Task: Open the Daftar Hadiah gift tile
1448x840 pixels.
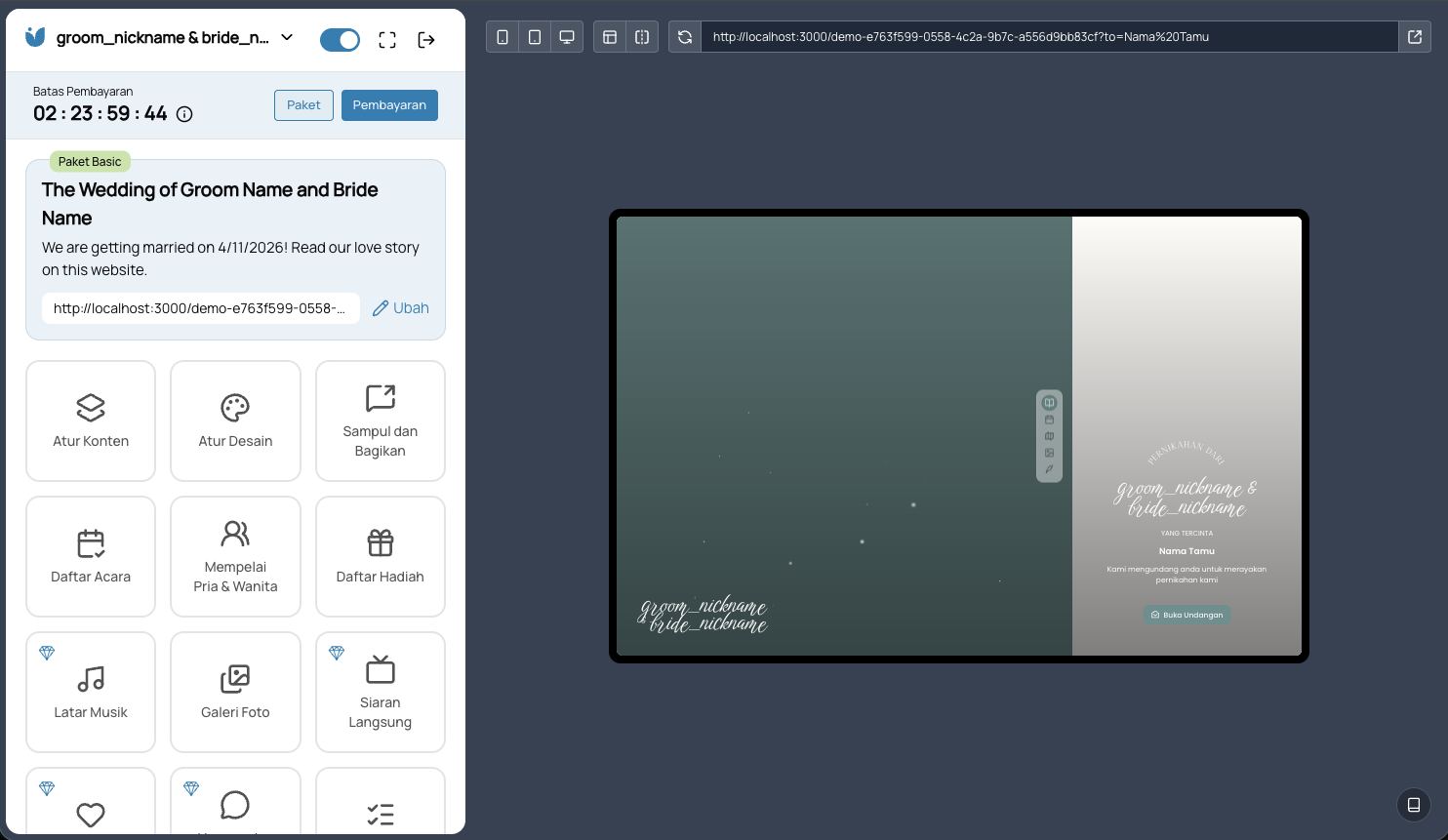Action: [381, 557]
